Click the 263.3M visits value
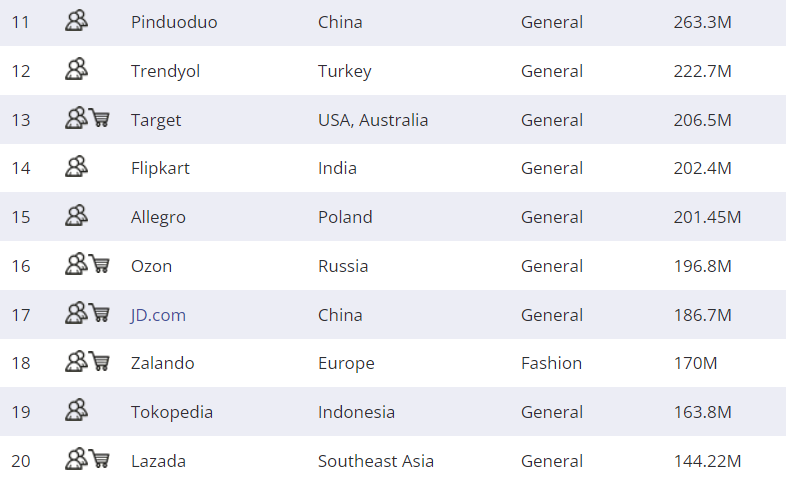This screenshot has width=787, height=481. coord(703,22)
